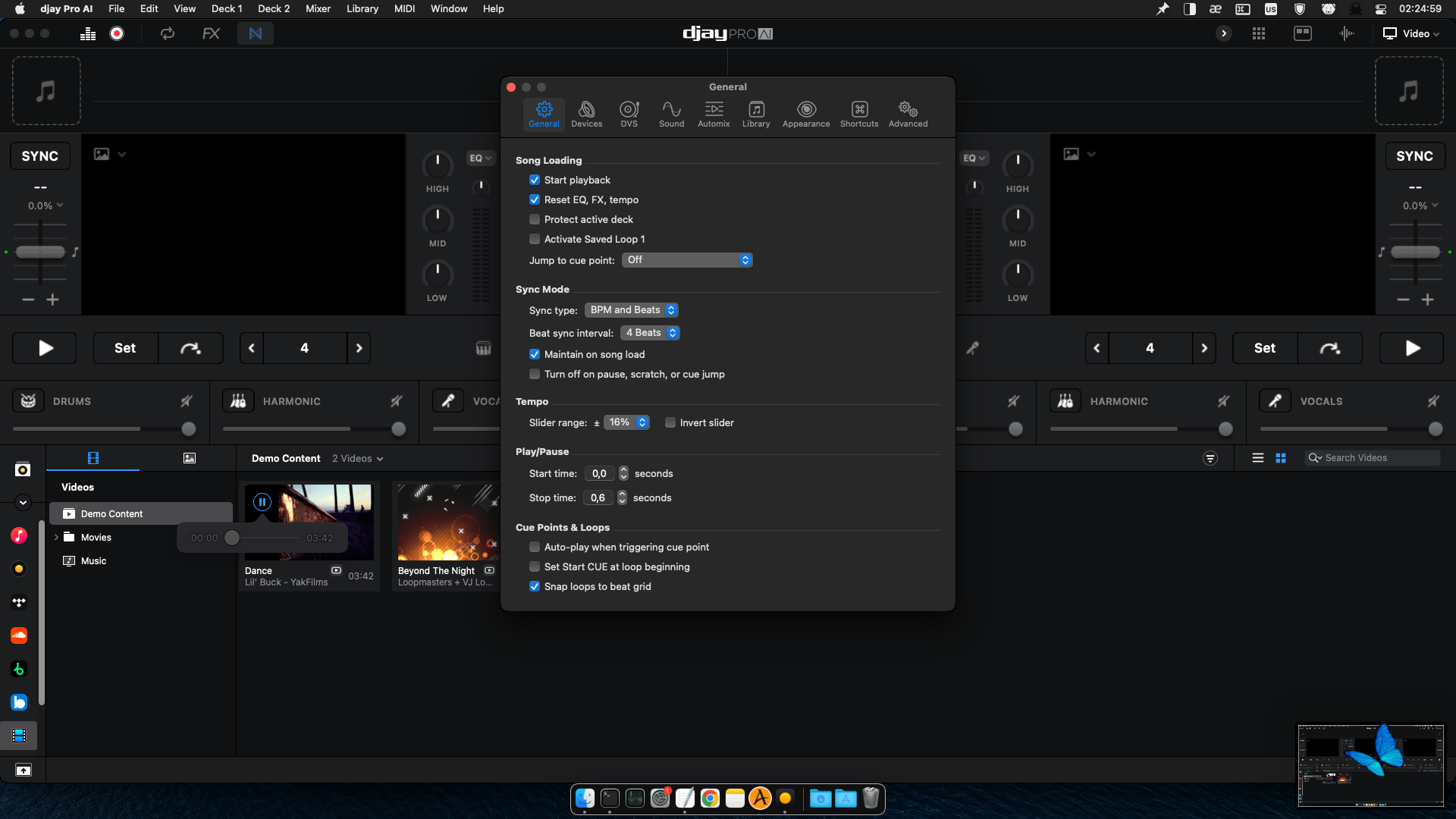Enable Activate Saved Loop 1
Screen dimensions: 1456x819
[535, 239]
